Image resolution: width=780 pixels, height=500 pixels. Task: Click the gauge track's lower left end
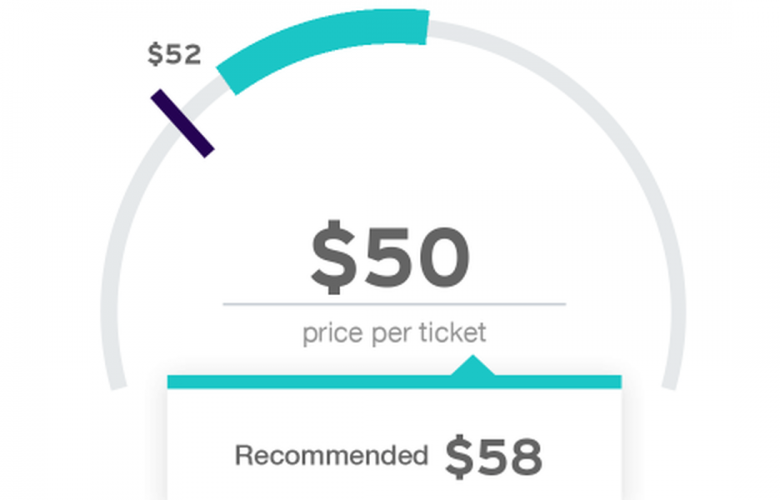(x=117, y=382)
